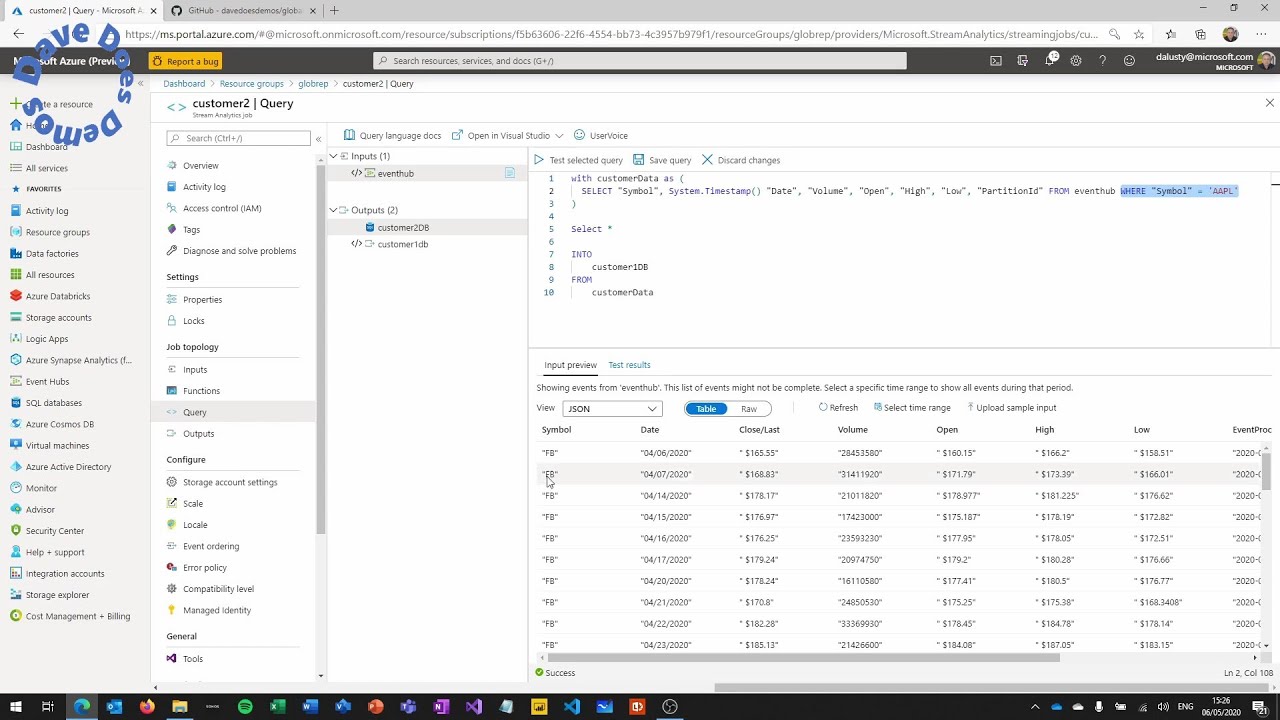Screen dimensions: 1280x720
Task: Open directory and subscription filter icon
Action: tap(1022, 60)
